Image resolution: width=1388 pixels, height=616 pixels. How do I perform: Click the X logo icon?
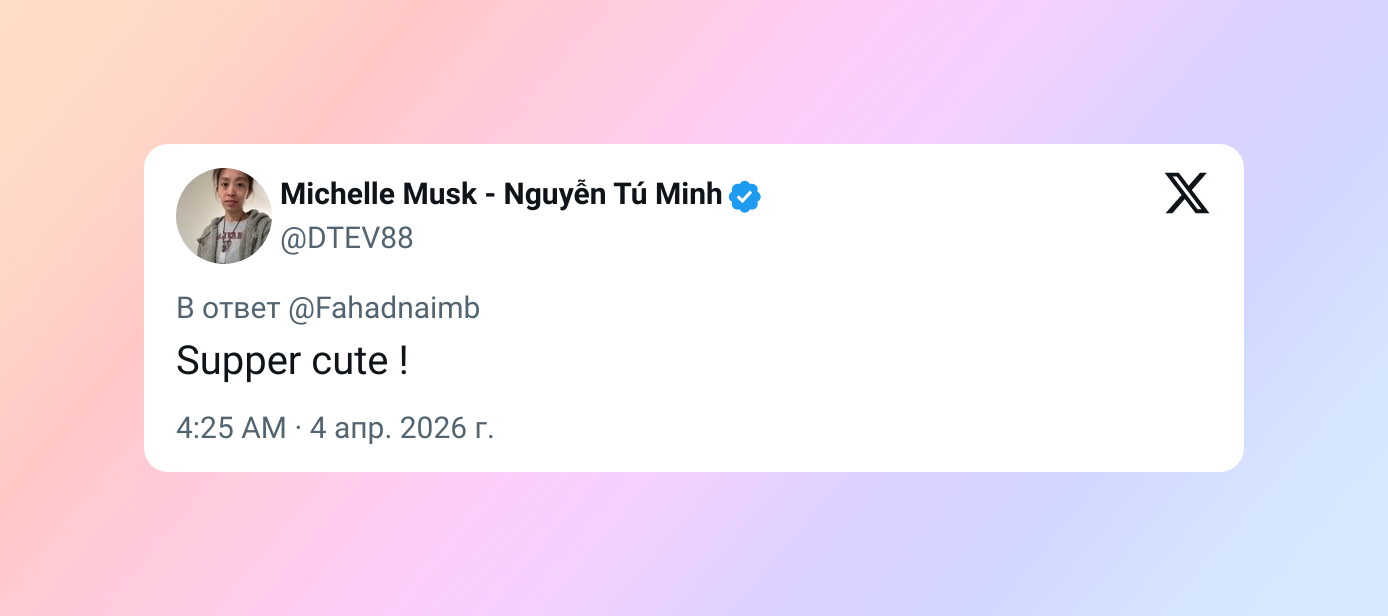(x=1186, y=193)
